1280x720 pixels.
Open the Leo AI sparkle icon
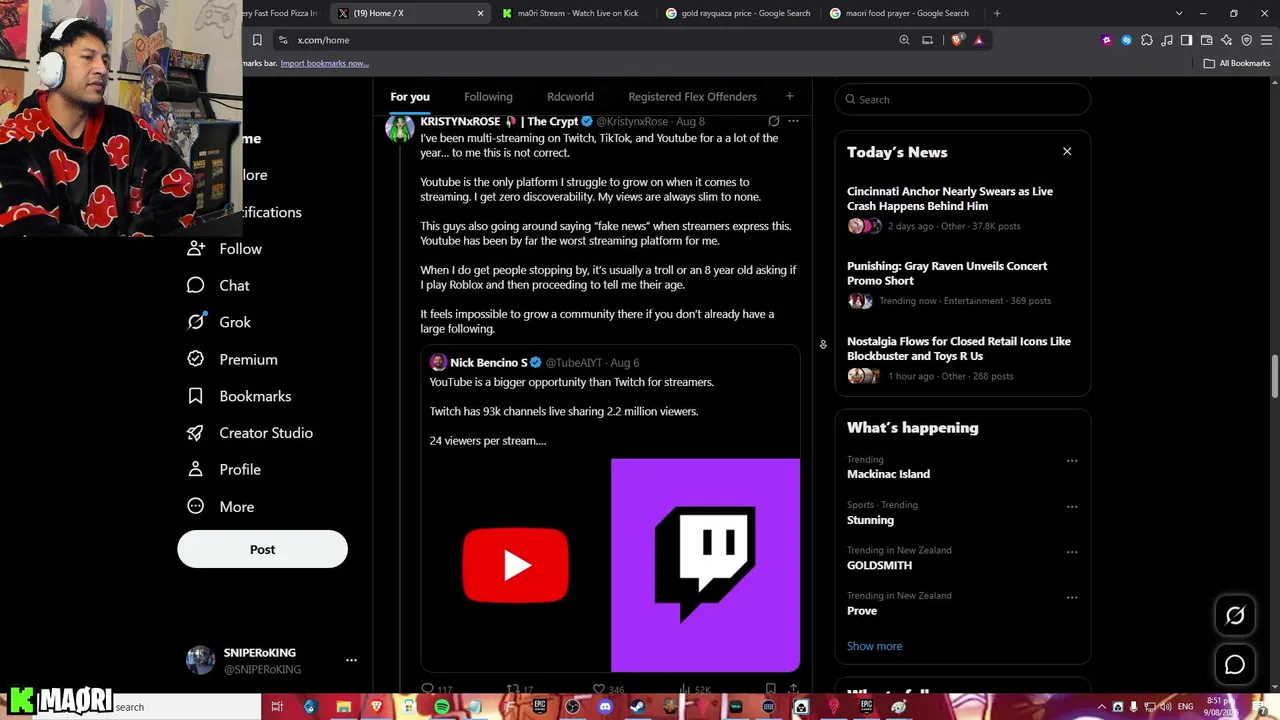click(x=1226, y=40)
